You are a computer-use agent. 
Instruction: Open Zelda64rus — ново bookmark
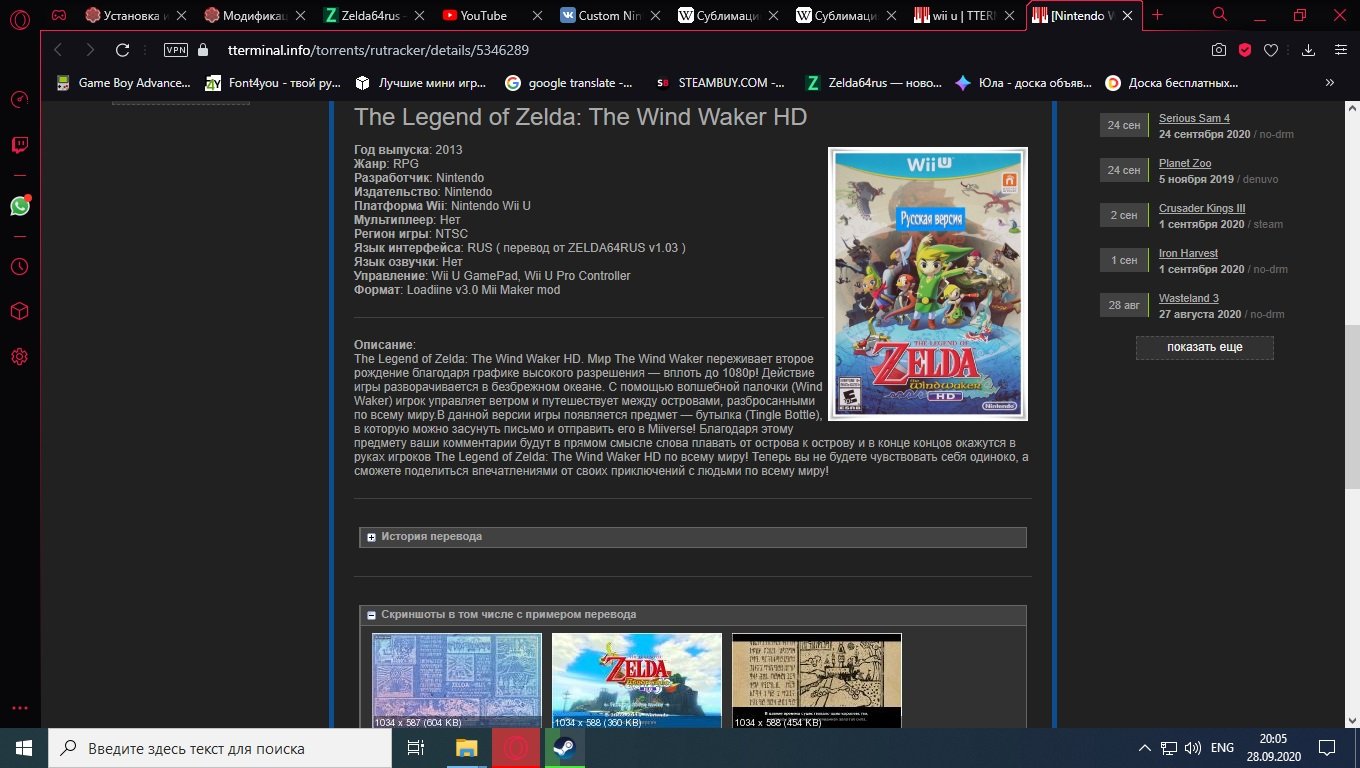pyautogui.click(x=873, y=83)
